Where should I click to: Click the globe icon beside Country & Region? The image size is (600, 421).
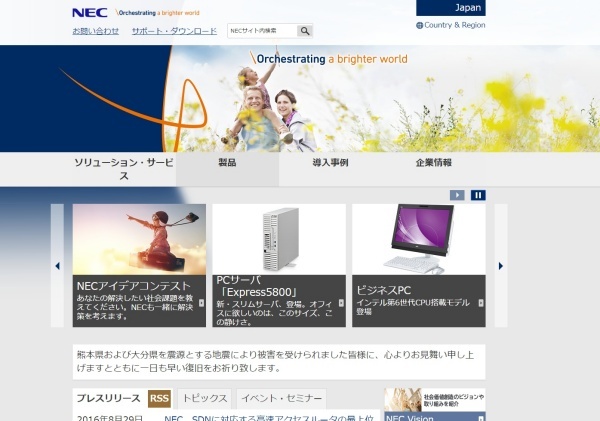419,26
